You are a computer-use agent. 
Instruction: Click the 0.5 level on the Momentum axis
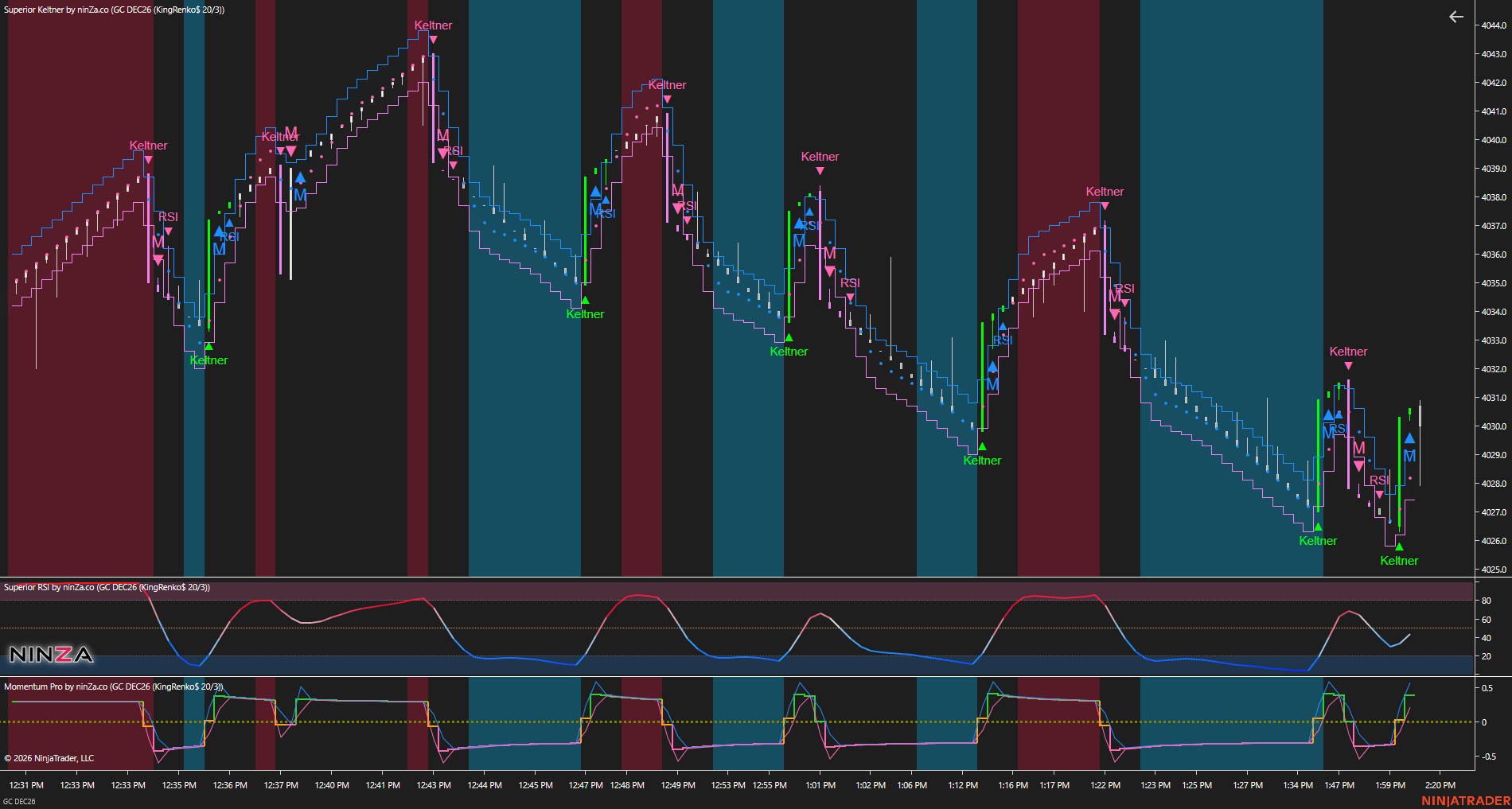[x=1487, y=688]
